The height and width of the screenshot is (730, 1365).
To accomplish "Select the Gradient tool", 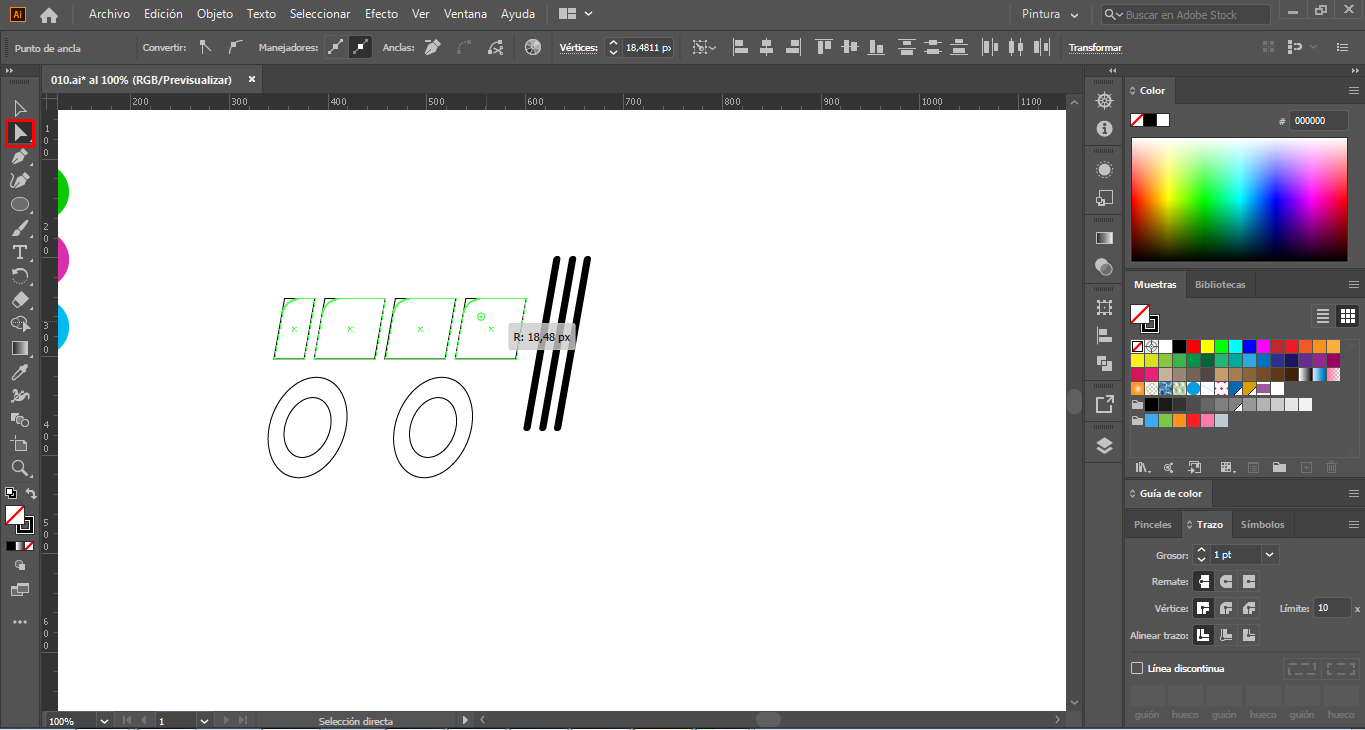I will [x=20, y=348].
